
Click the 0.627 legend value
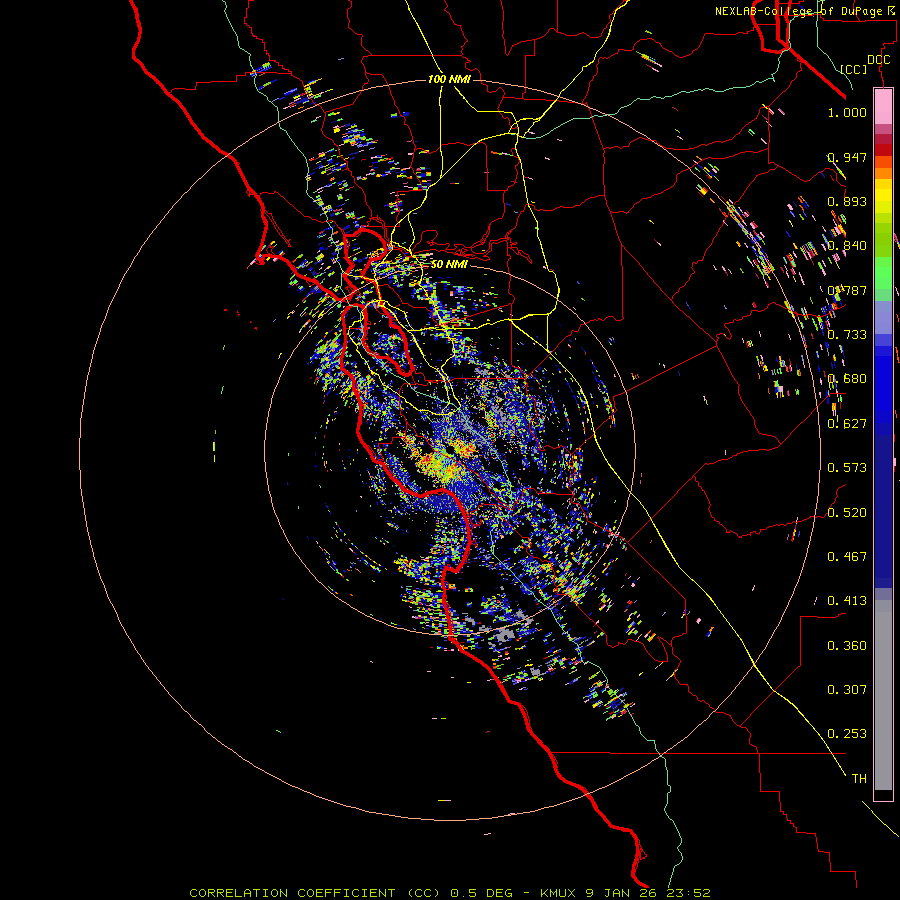pyautogui.click(x=847, y=424)
